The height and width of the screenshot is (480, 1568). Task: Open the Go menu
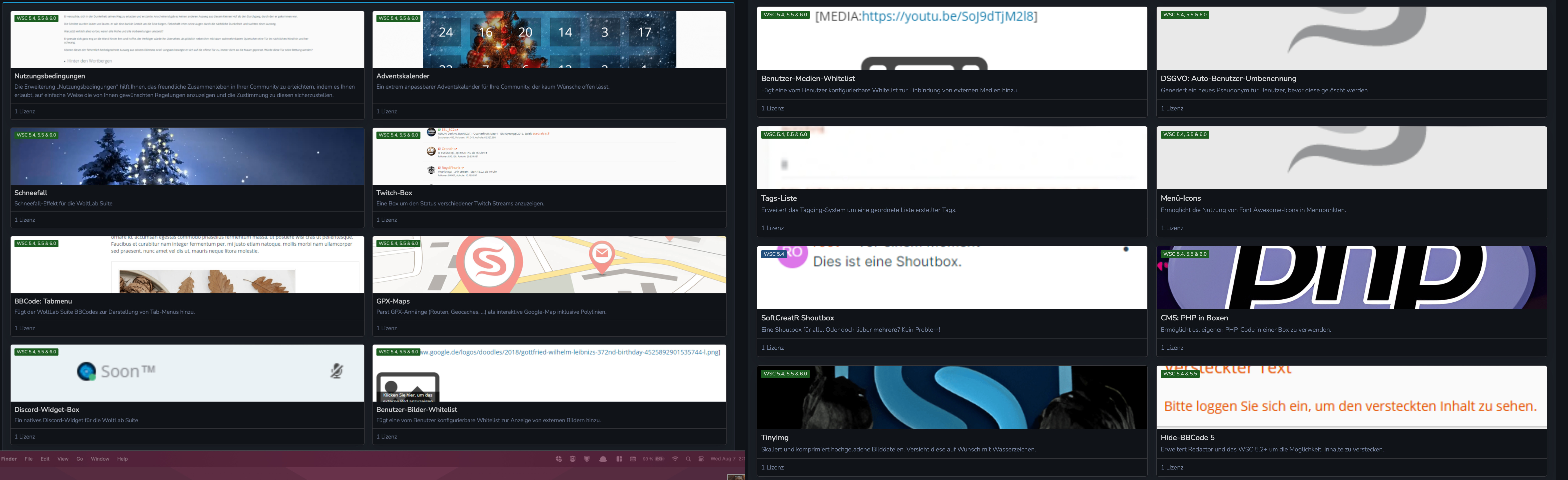[x=80, y=459]
